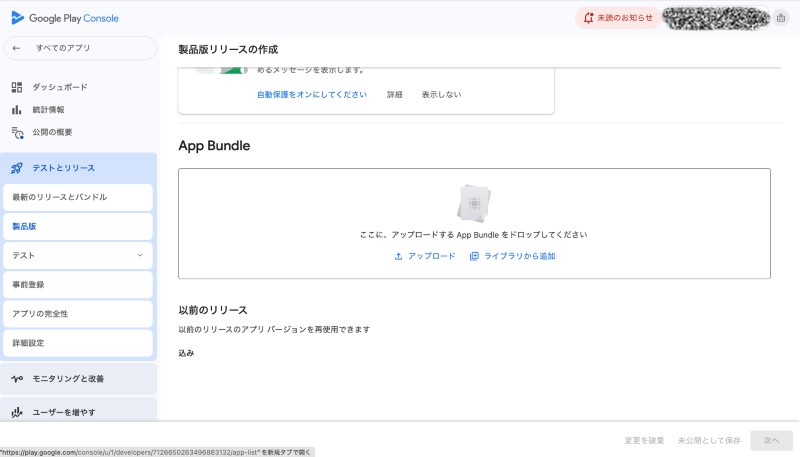This screenshot has height=457, width=800.
Task: Click the 統計情報 bar chart icon
Action: (x=17, y=110)
